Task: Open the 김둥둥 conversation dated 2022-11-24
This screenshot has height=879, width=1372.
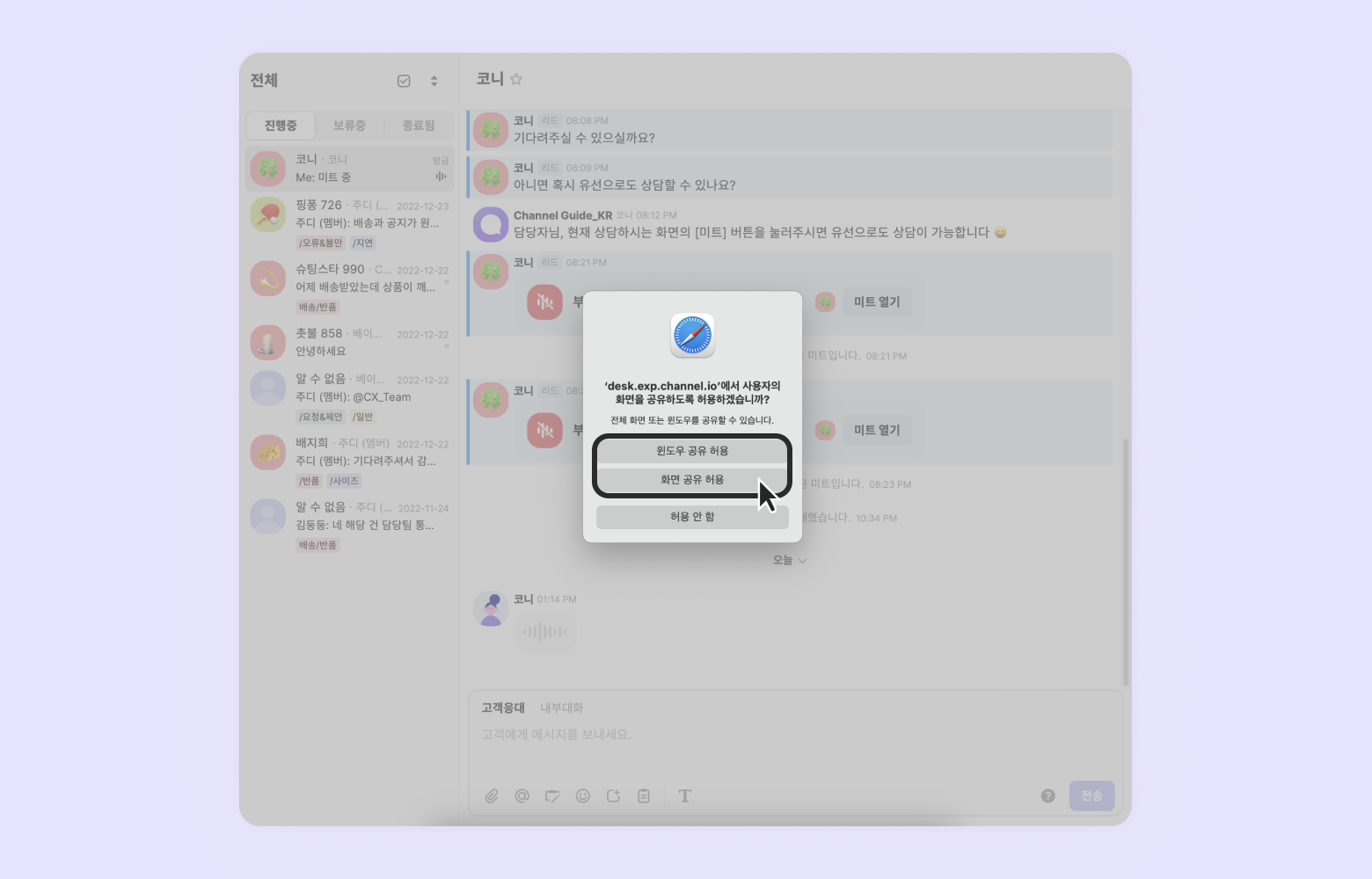Action: (350, 526)
